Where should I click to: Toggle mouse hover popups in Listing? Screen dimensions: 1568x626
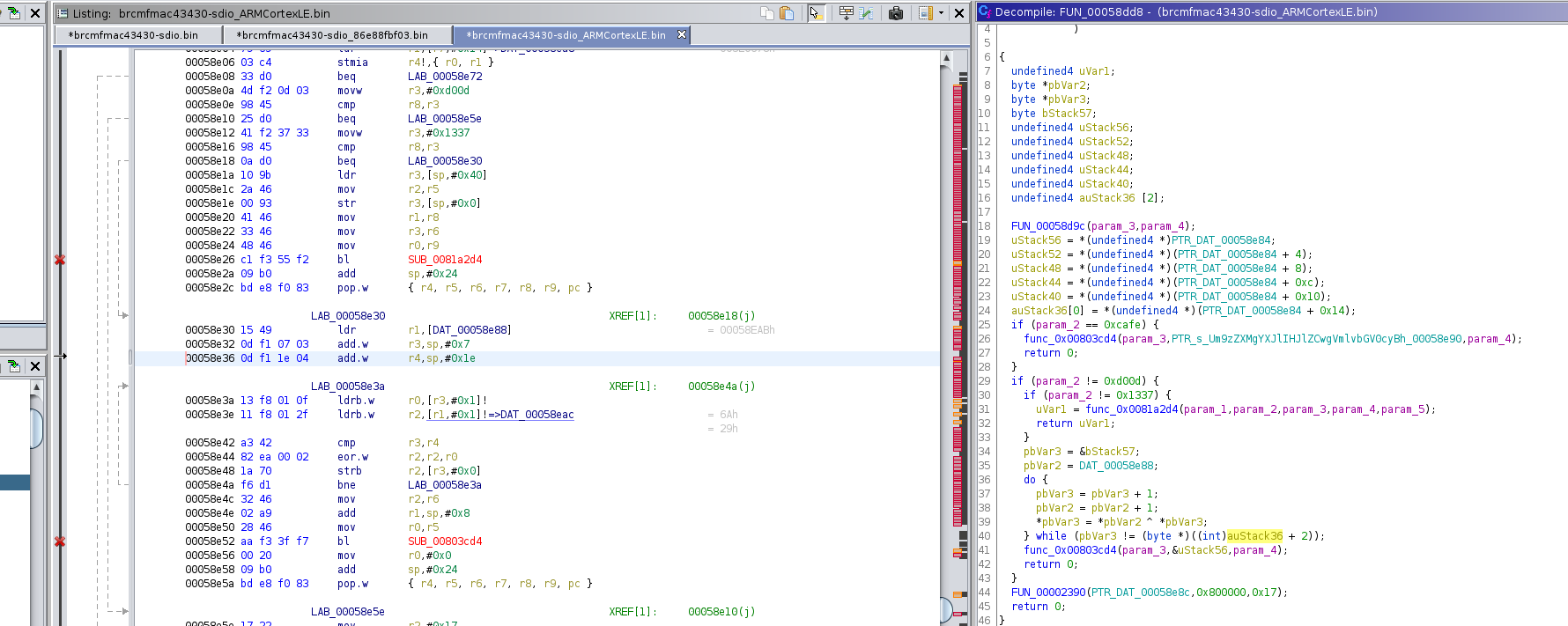point(816,13)
